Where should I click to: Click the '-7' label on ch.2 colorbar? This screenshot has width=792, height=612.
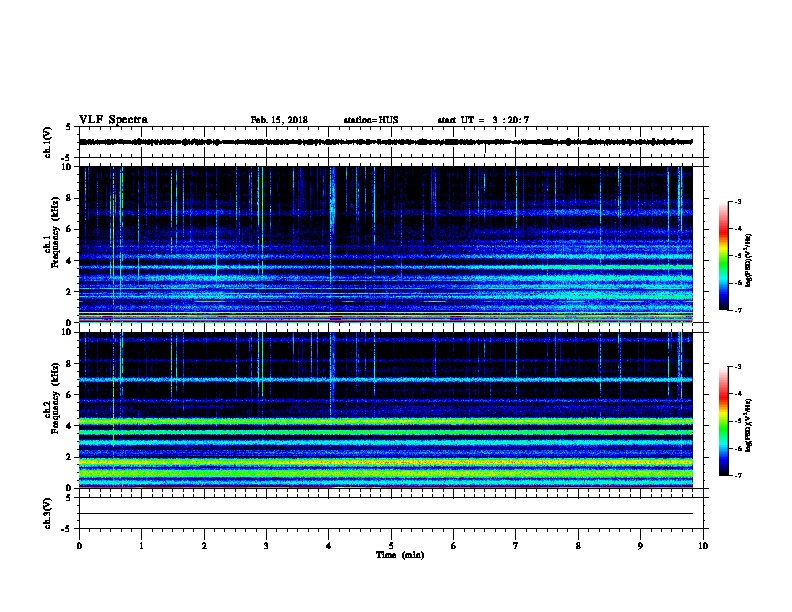click(737, 475)
